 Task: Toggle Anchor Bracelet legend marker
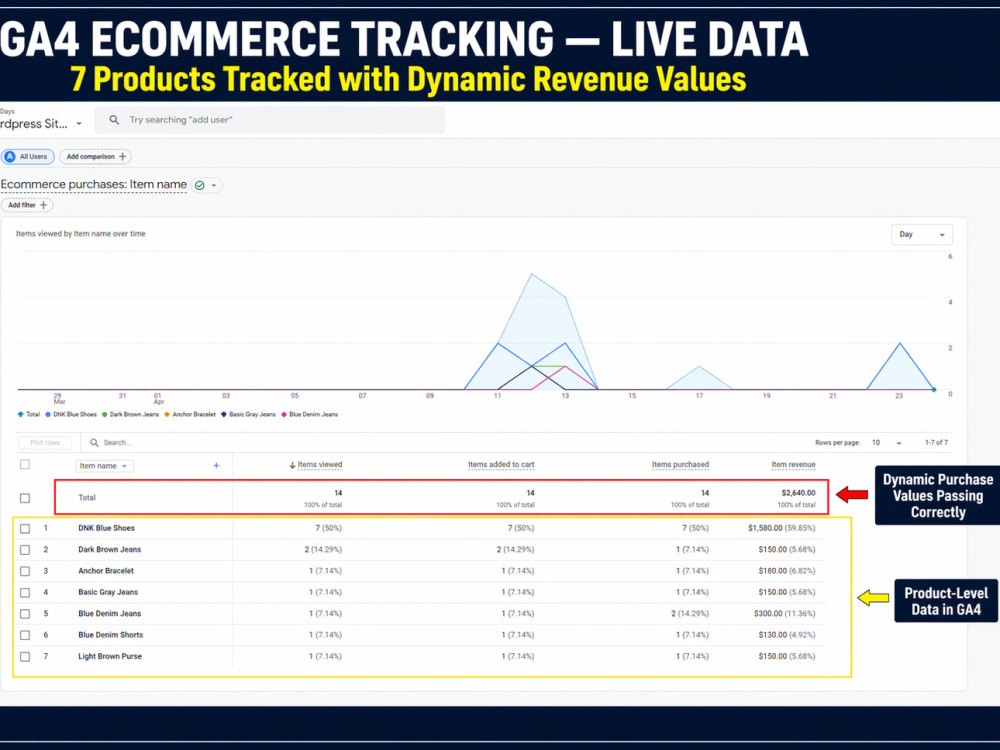tap(167, 415)
